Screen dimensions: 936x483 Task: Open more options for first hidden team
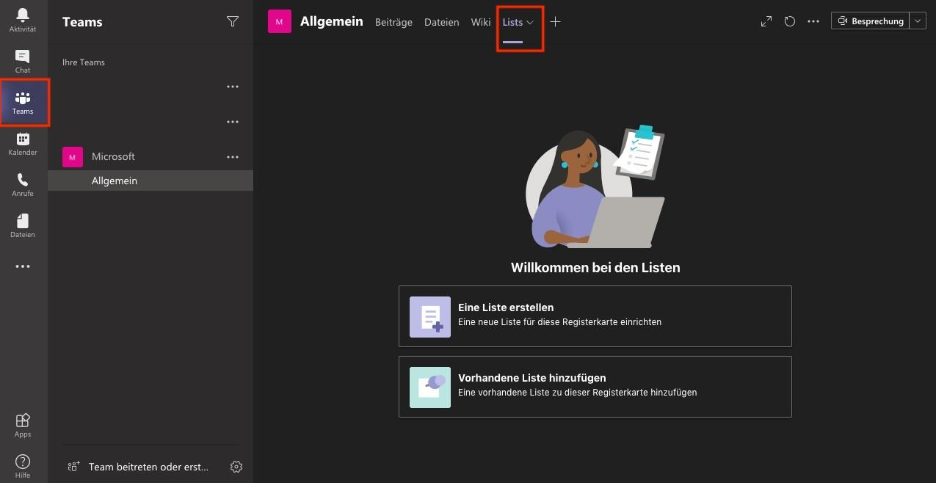click(233, 87)
